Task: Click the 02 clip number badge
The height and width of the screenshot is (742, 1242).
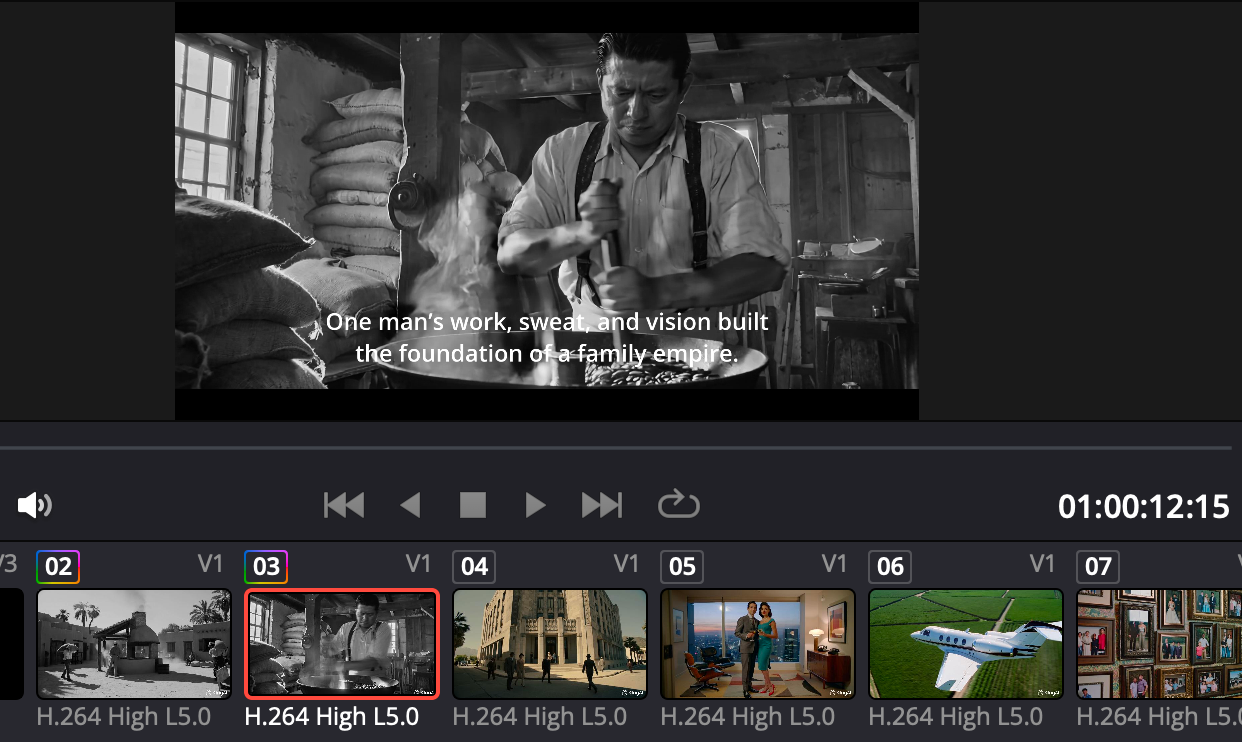Action: point(58,567)
